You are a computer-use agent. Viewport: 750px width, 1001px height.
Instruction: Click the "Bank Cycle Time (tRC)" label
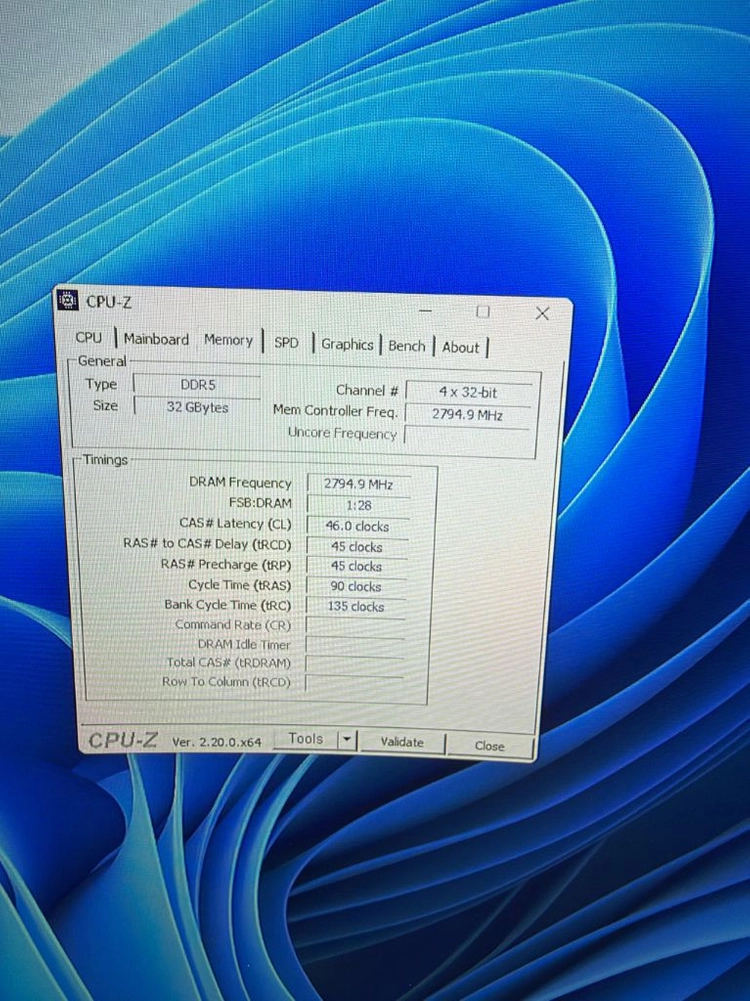[x=227, y=605]
